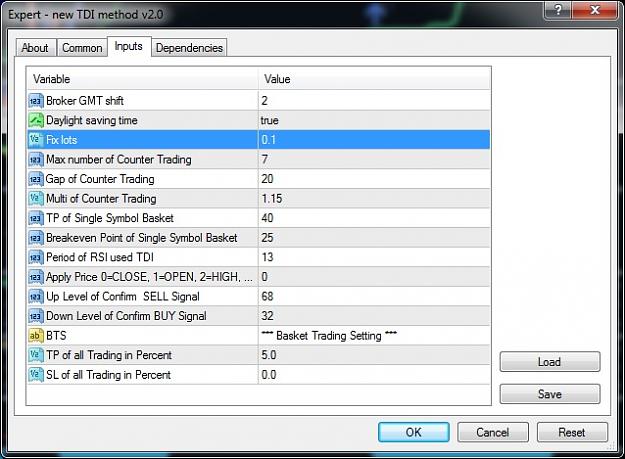Click the icon beside TP of all Trading in Percent
The height and width of the screenshot is (459, 625).
[35, 355]
